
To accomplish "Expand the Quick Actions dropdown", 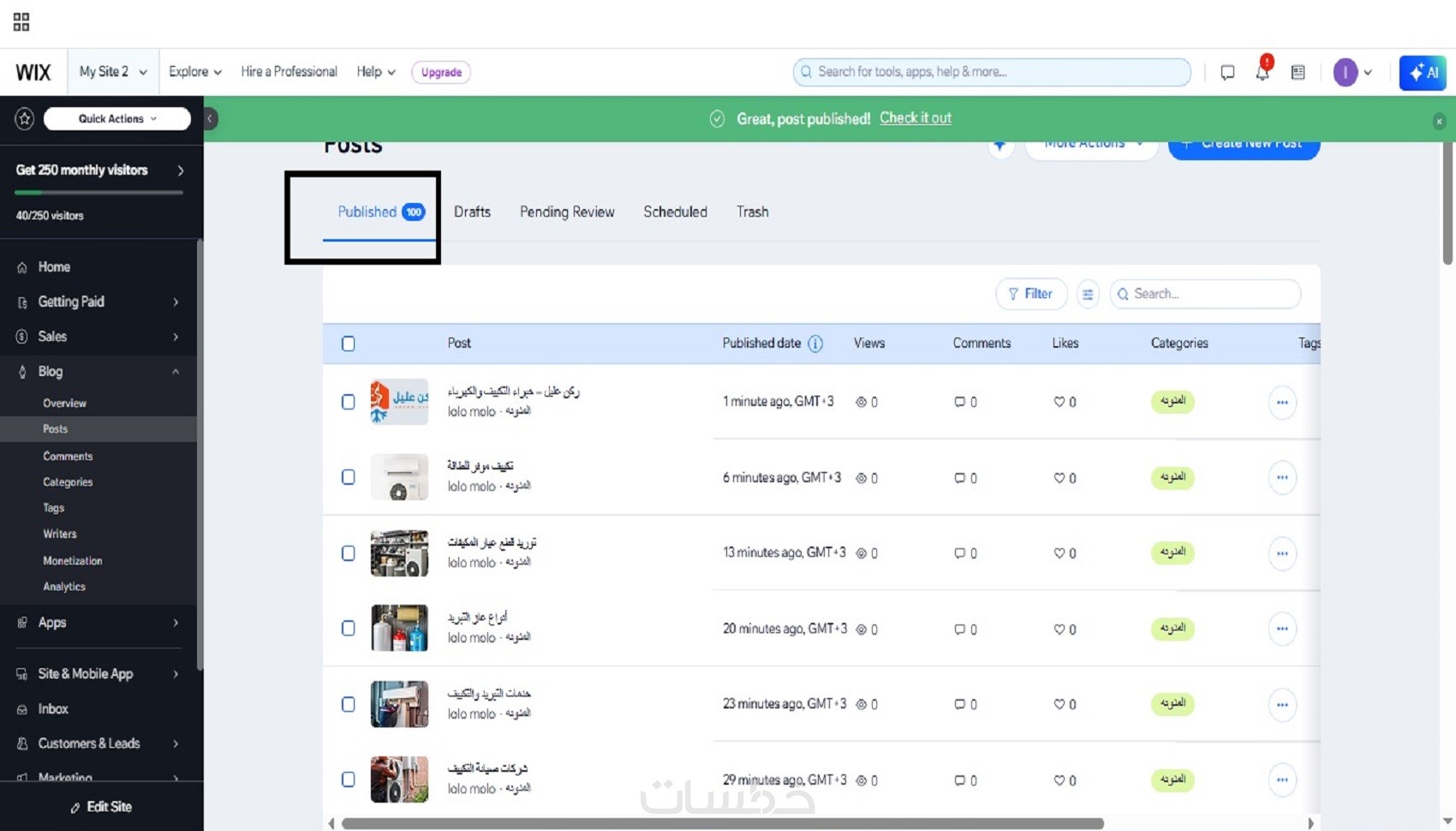I will click(117, 119).
